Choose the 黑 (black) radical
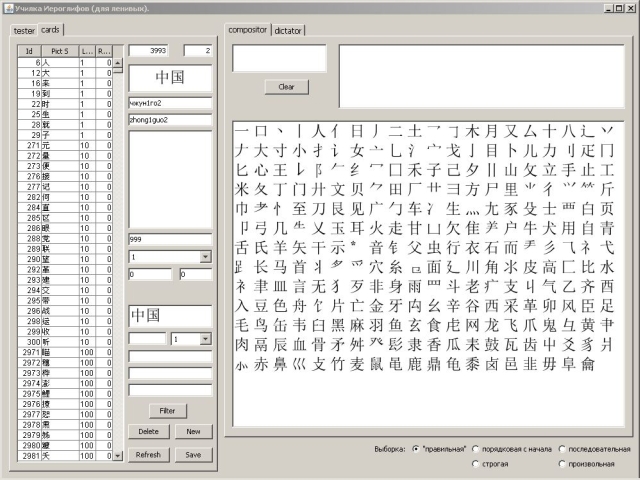The height and width of the screenshot is (480, 640). (338, 325)
